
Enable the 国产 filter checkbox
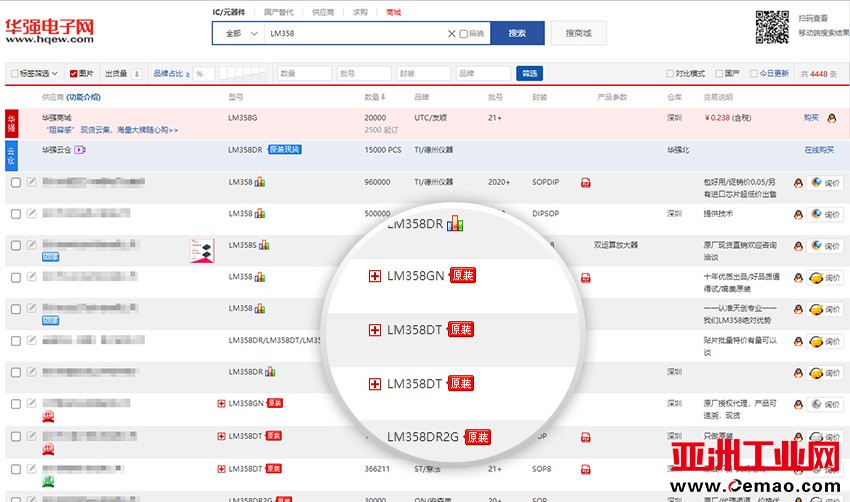coord(719,73)
